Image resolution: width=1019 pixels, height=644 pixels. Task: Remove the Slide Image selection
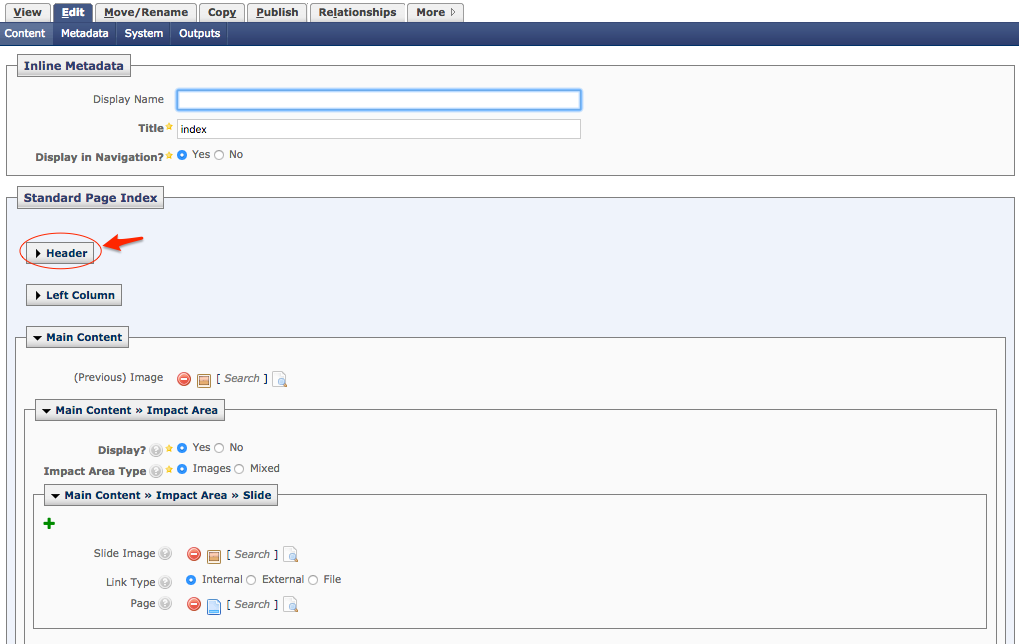(195, 554)
